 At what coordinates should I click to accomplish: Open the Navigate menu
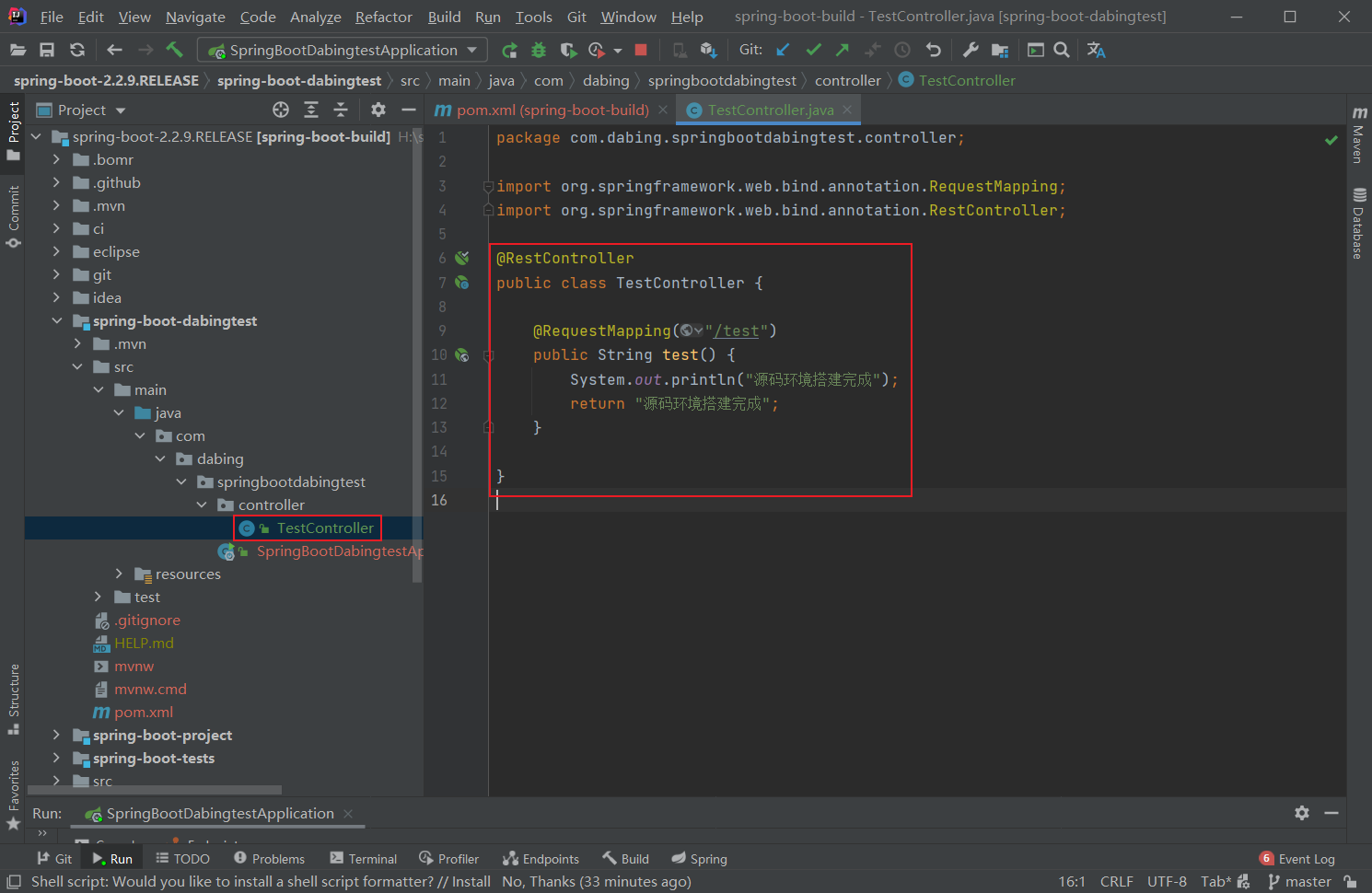pyautogui.click(x=194, y=17)
